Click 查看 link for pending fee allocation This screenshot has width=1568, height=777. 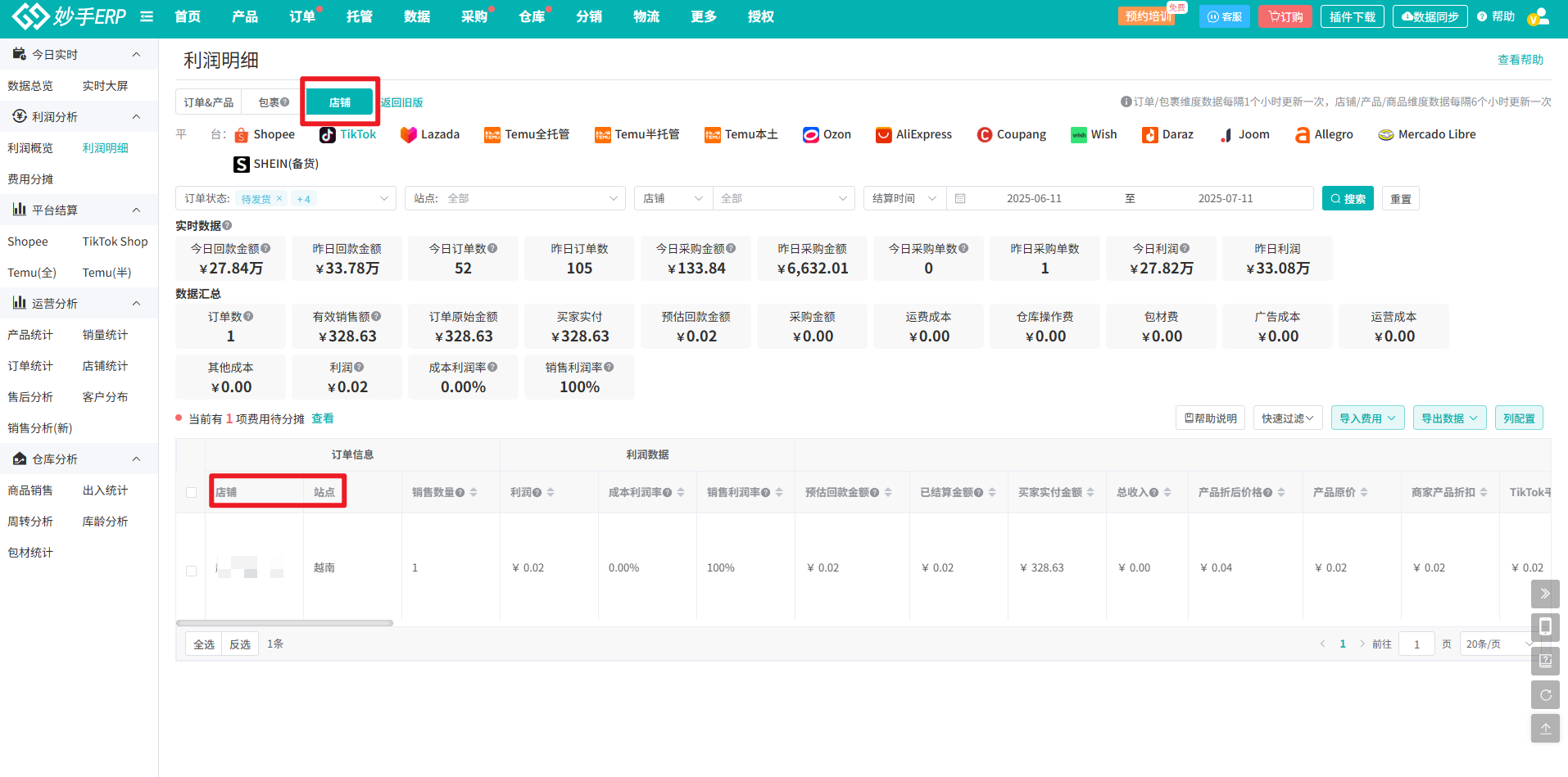(323, 418)
